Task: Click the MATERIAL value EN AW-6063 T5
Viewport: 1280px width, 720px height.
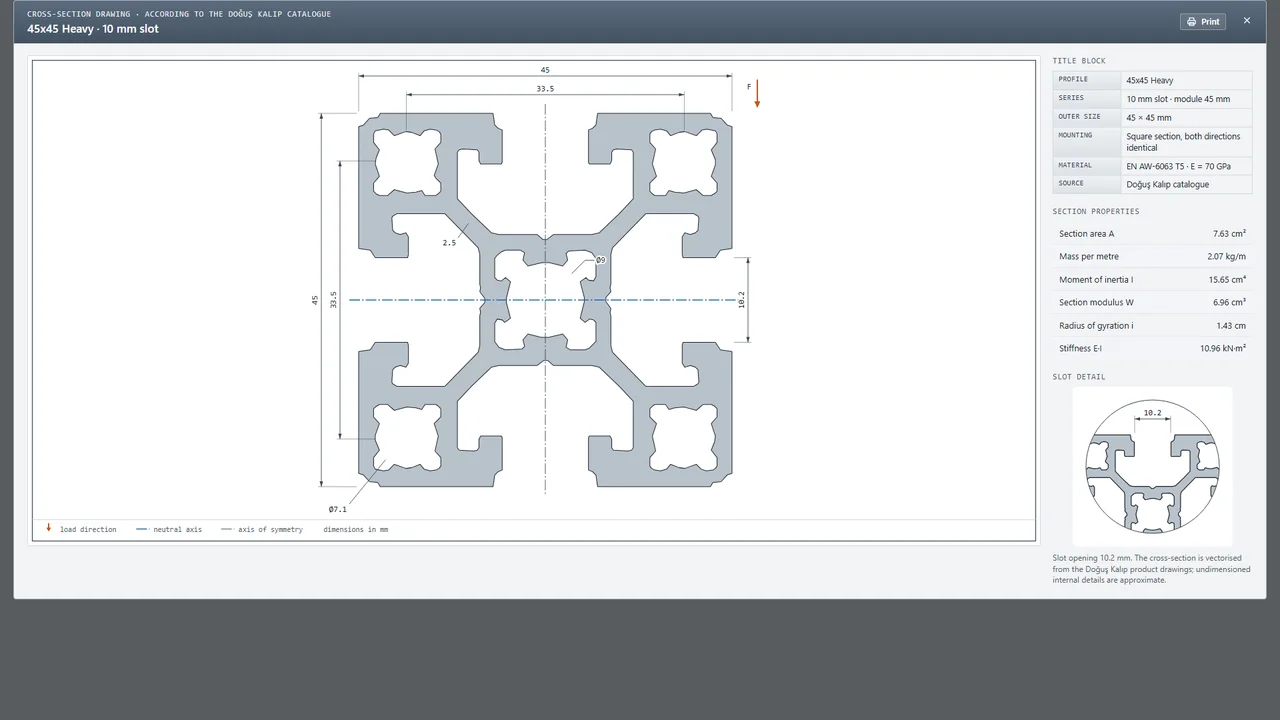Action: [x=1179, y=166]
